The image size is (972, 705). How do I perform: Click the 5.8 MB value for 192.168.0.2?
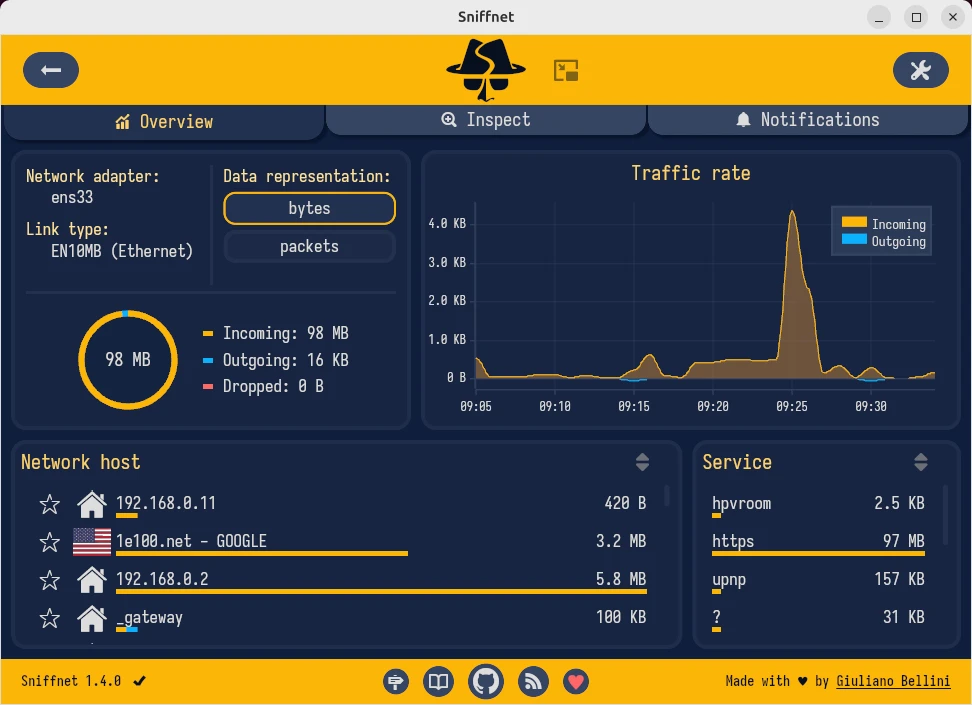tap(621, 579)
